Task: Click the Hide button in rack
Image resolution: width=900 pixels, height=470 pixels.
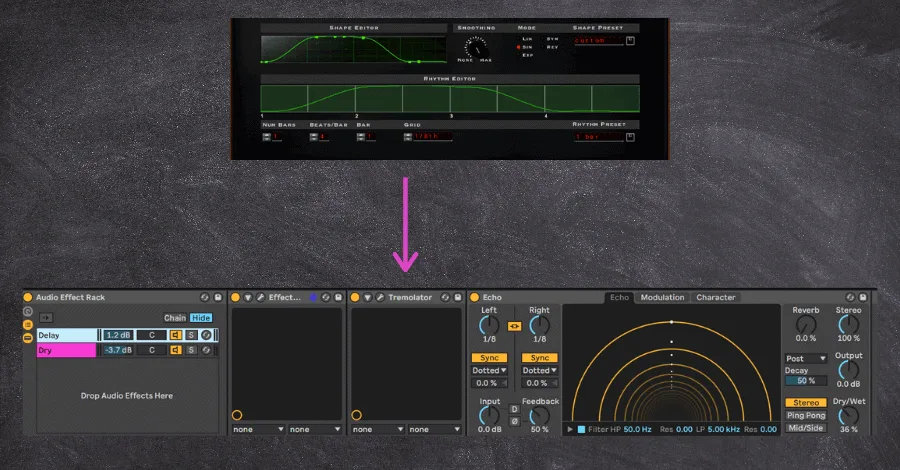Action: pyautogui.click(x=201, y=317)
